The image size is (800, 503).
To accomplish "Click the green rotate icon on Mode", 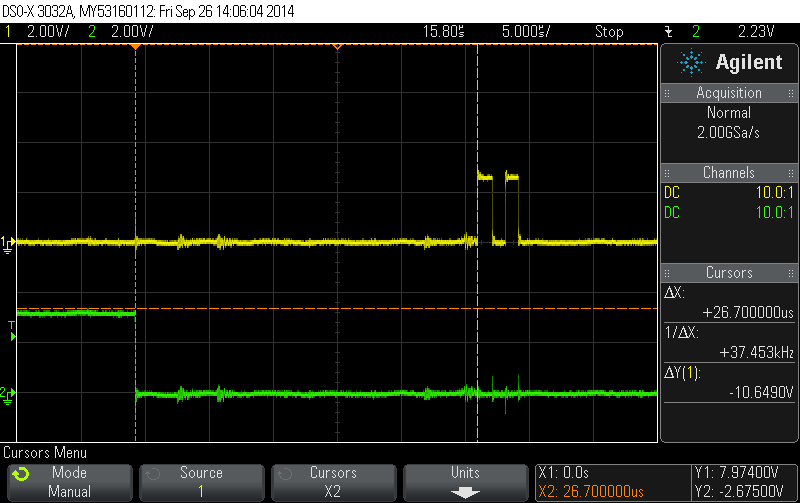I will click(x=21, y=474).
